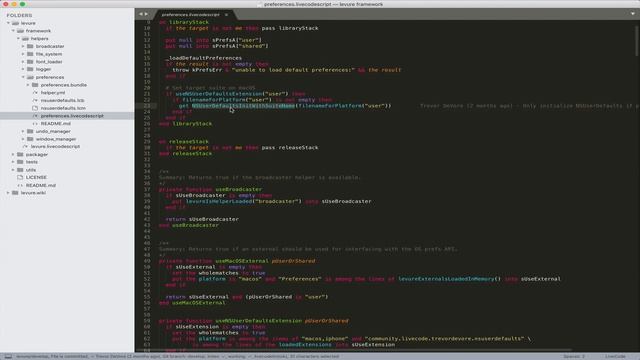Viewport: 640px width, 360px height.
Task: Click the 'return sUseBroadcaster' statement
Action: [x=202, y=219]
